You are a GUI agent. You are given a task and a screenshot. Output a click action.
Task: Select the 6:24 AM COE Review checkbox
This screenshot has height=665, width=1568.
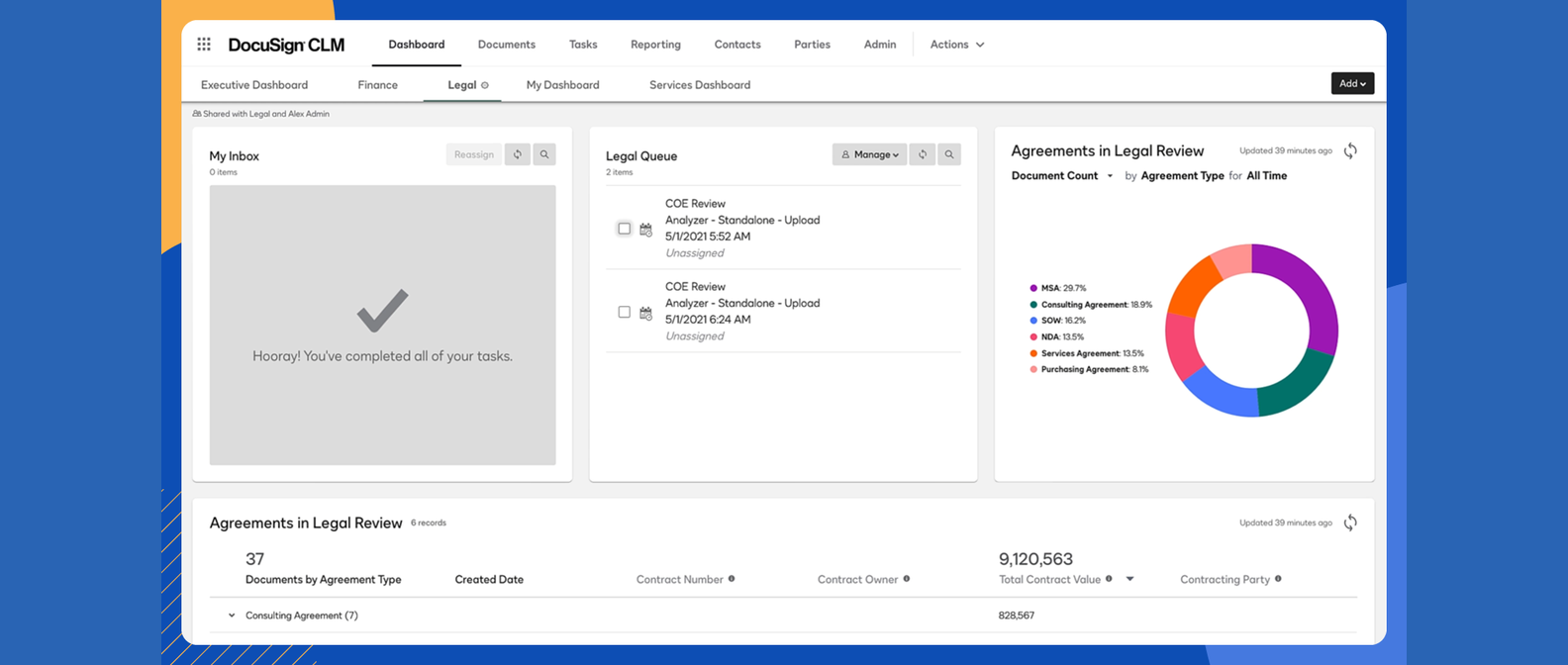(624, 312)
